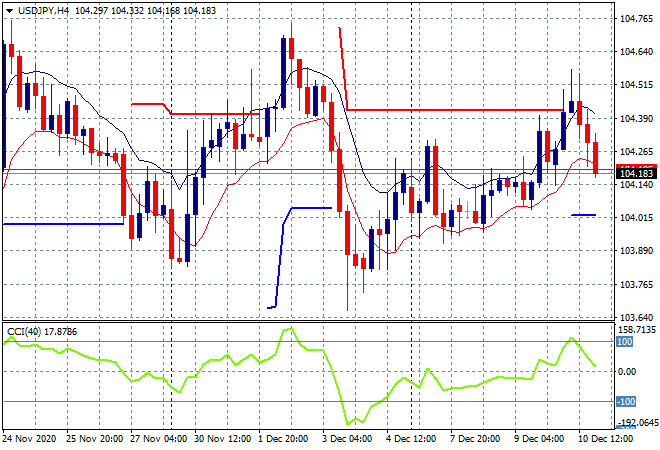Click the CCI -100 level tag
The image size is (660, 450).
626,402
